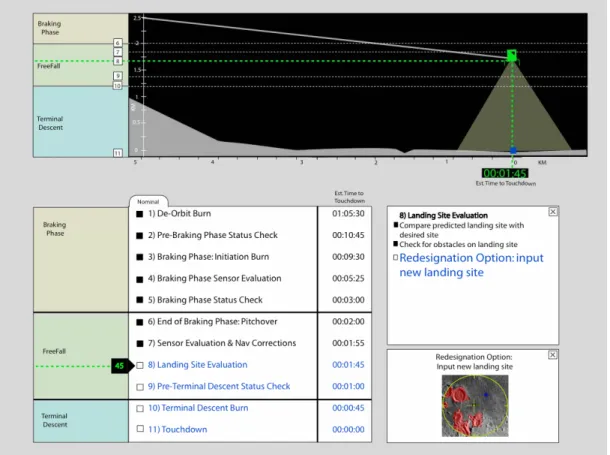Toggle checkbox for 6) End of Braking Phase: Pitchover
Image resolution: width=610 pixels, height=455 pixels.
point(140,322)
